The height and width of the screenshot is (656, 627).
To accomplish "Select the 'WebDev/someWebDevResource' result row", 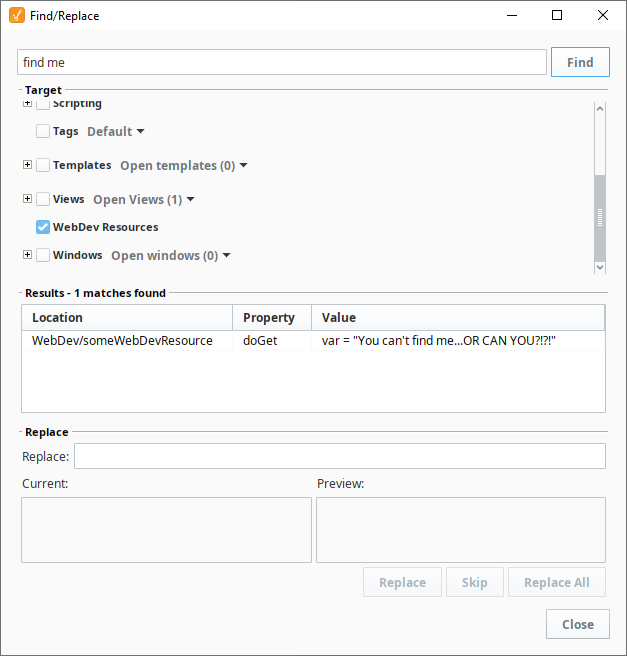I will point(313,341).
